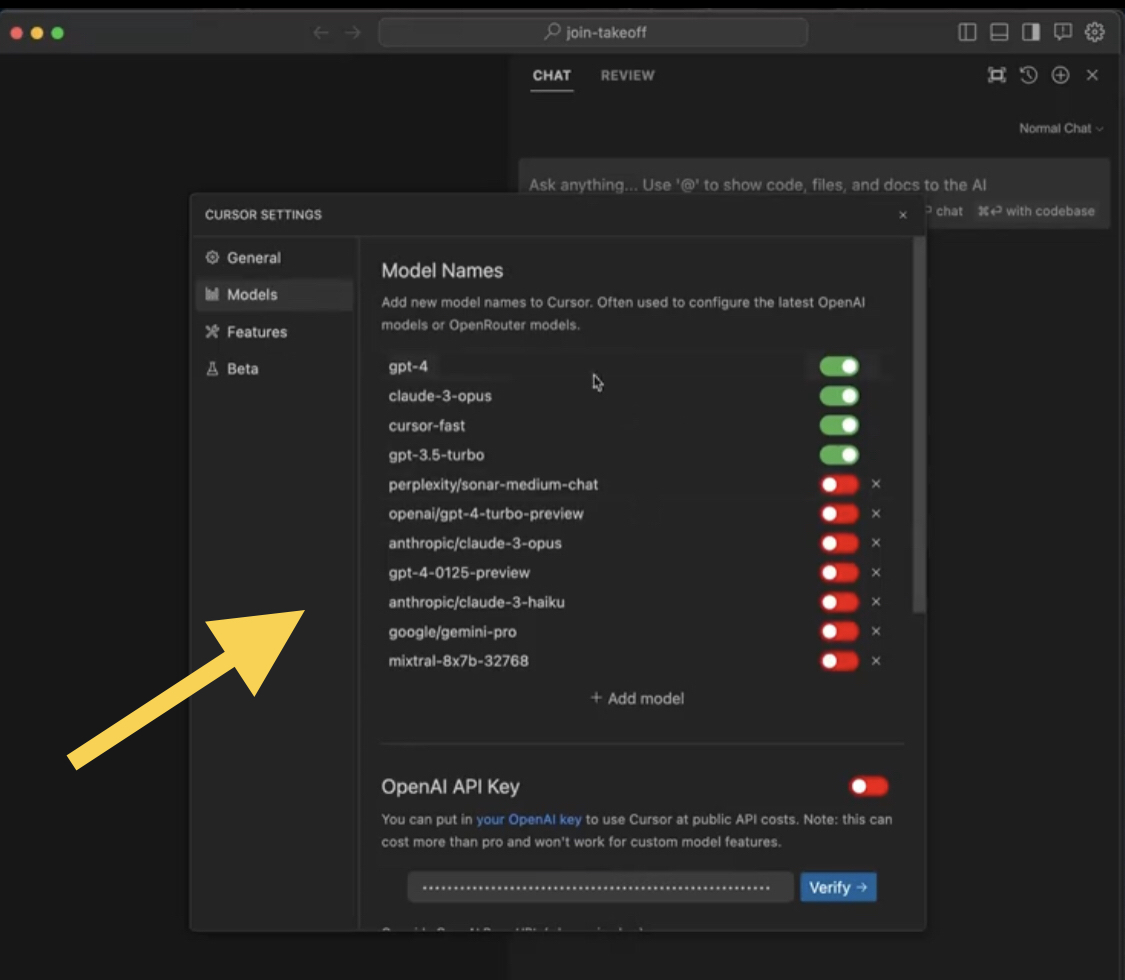1125x980 pixels.
Task: Click the Add model button
Action: tap(637, 698)
